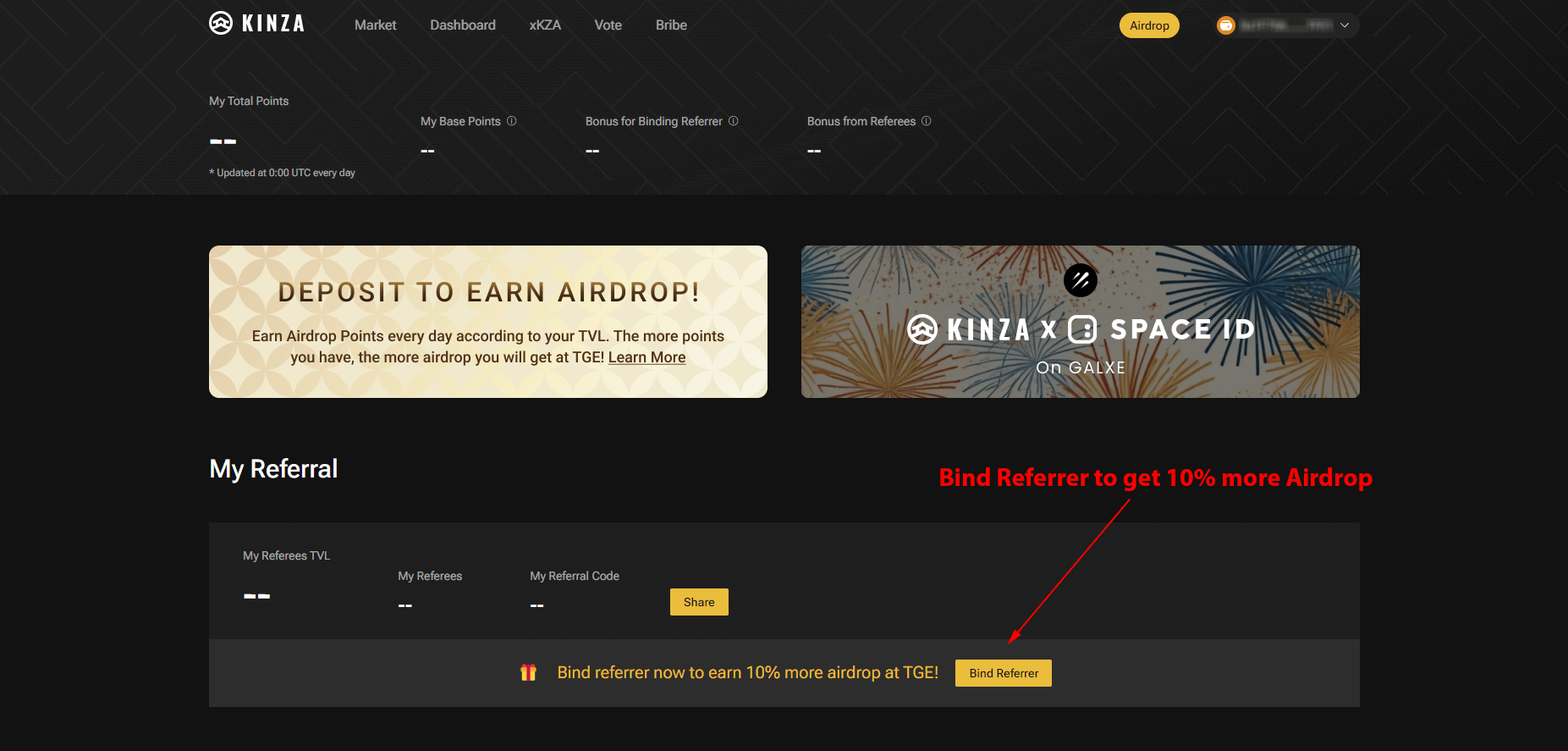This screenshot has height=751, width=1568.
Task: Open the Bribe page
Action: (671, 25)
